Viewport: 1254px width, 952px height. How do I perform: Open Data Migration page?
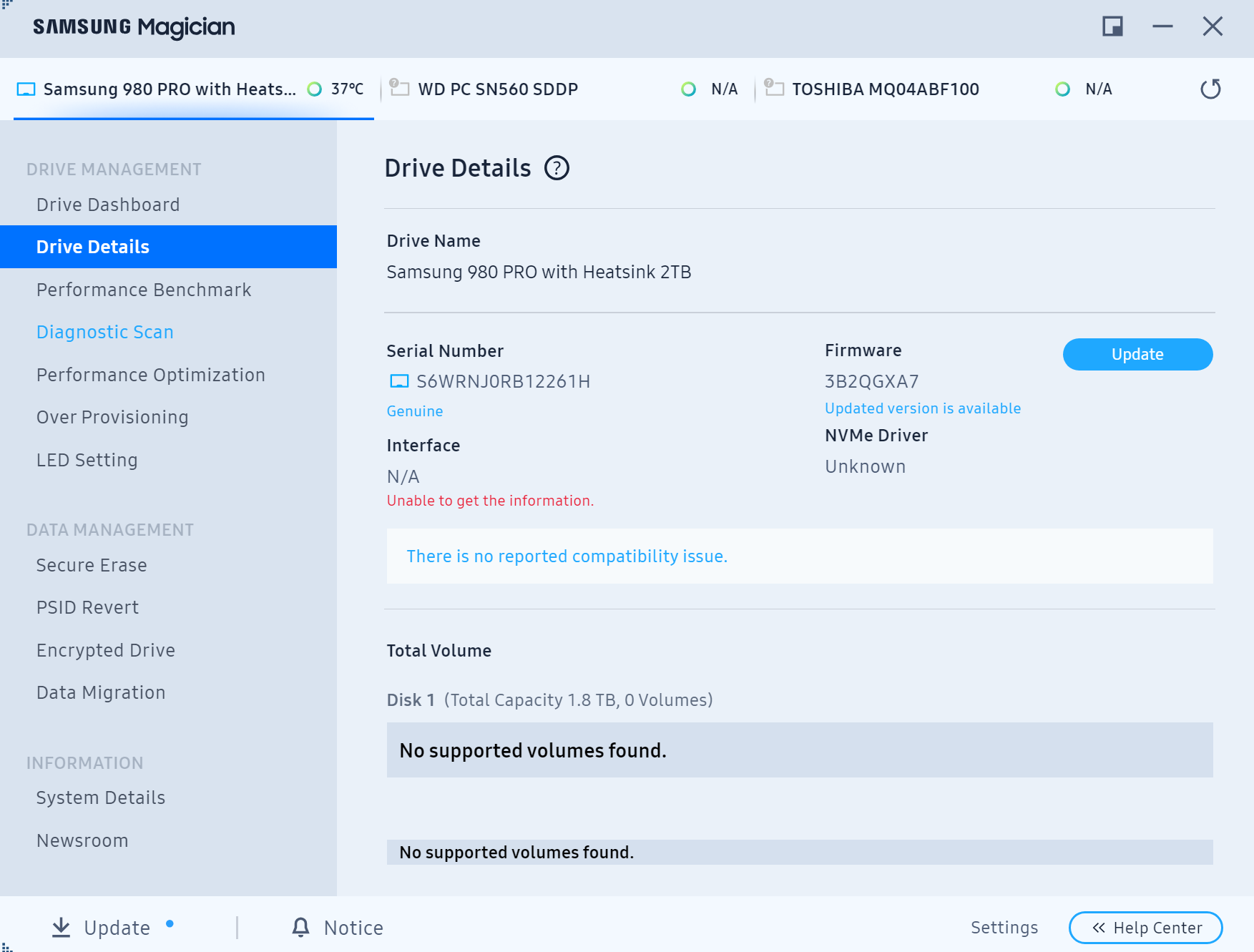click(x=168, y=692)
